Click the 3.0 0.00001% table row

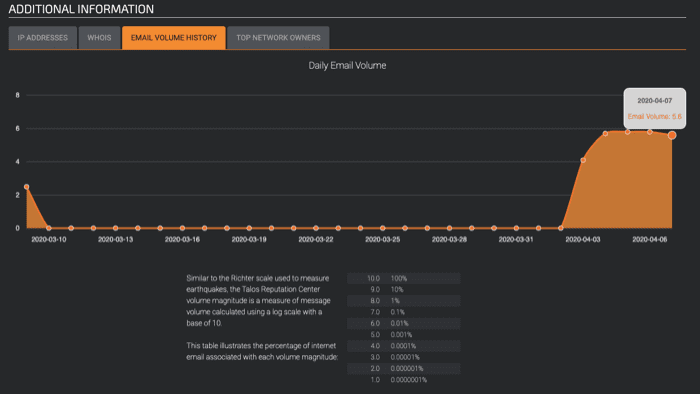point(404,357)
